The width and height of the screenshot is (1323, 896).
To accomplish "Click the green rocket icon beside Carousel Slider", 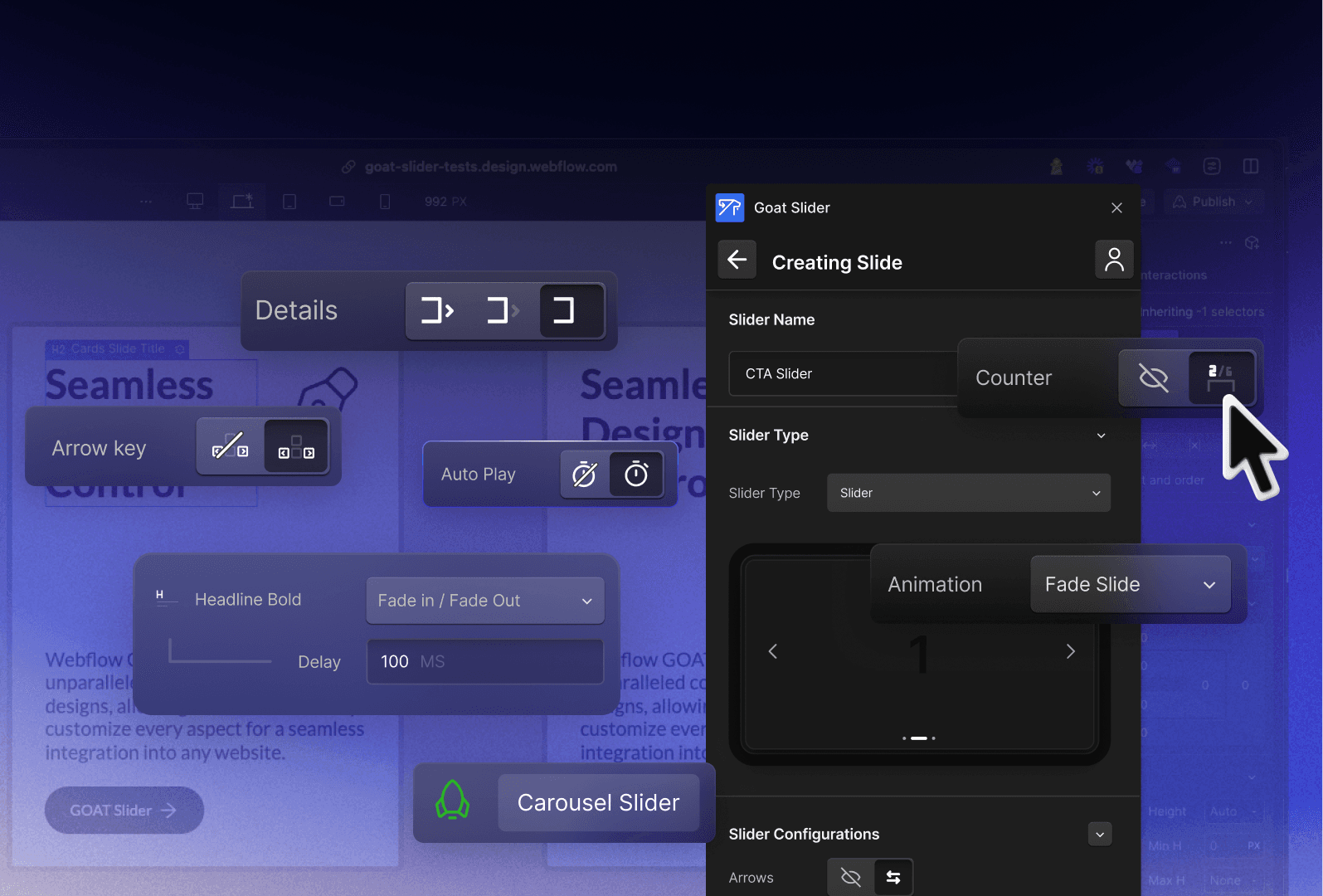I will pyautogui.click(x=453, y=801).
